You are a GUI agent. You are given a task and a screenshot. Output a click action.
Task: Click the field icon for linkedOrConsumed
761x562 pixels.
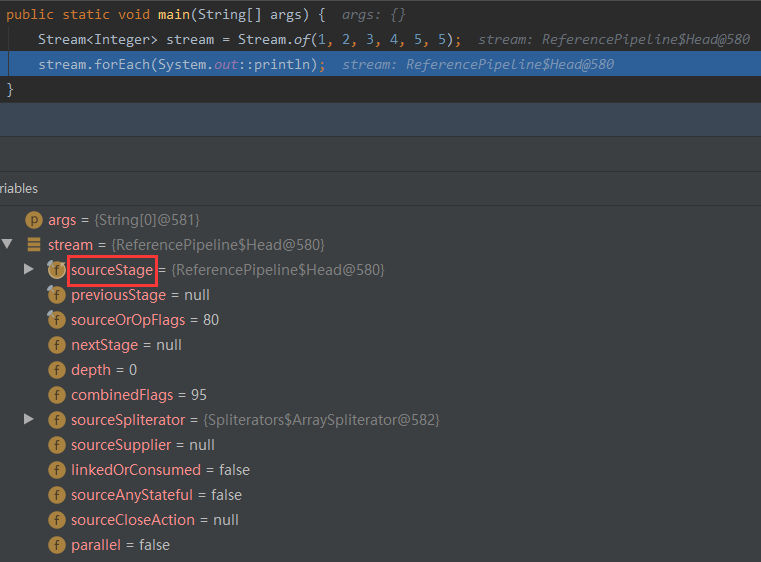pos(57,470)
